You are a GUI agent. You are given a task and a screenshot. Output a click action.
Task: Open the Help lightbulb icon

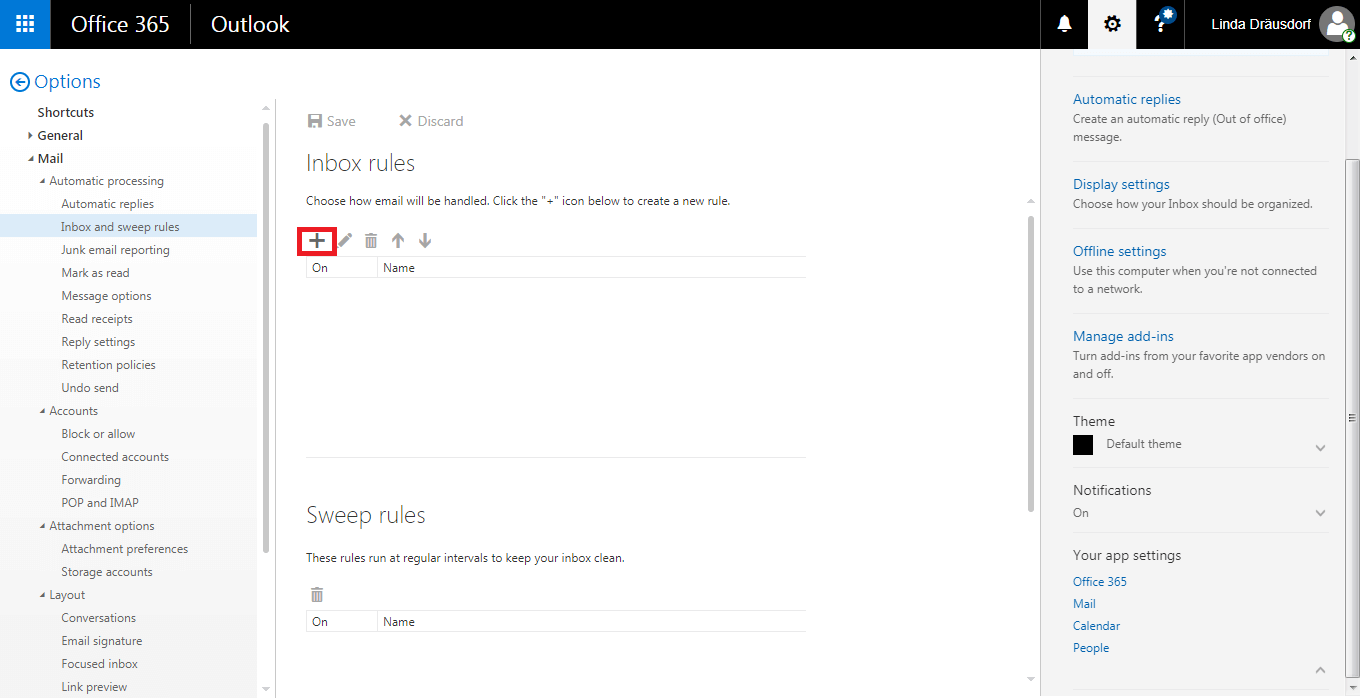pyautogui.click(x=1159, y=23)
